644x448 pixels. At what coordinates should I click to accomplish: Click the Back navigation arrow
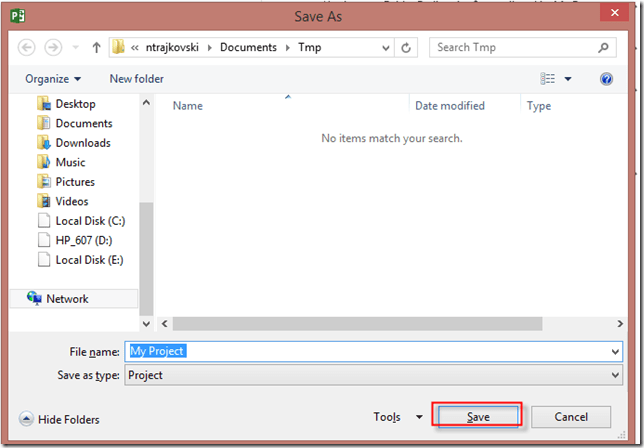coord(27,47)
